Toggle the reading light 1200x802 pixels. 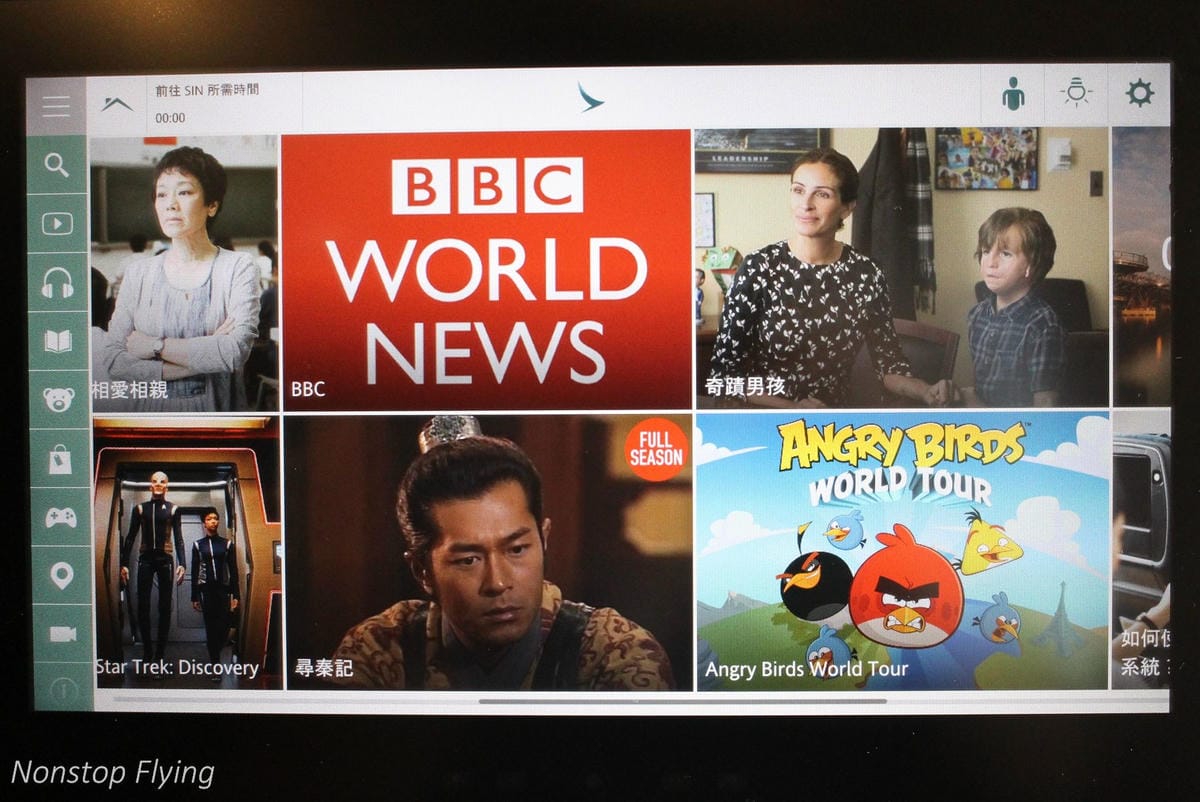point(1076,93)
